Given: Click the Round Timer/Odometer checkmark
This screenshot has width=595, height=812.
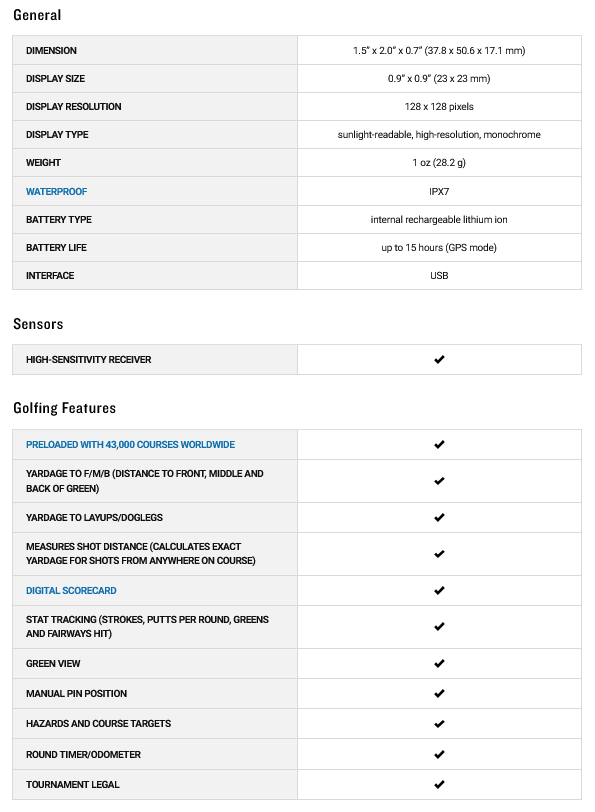Looking at the screenshot, I should pyautogui.click(x=439, y=755).
